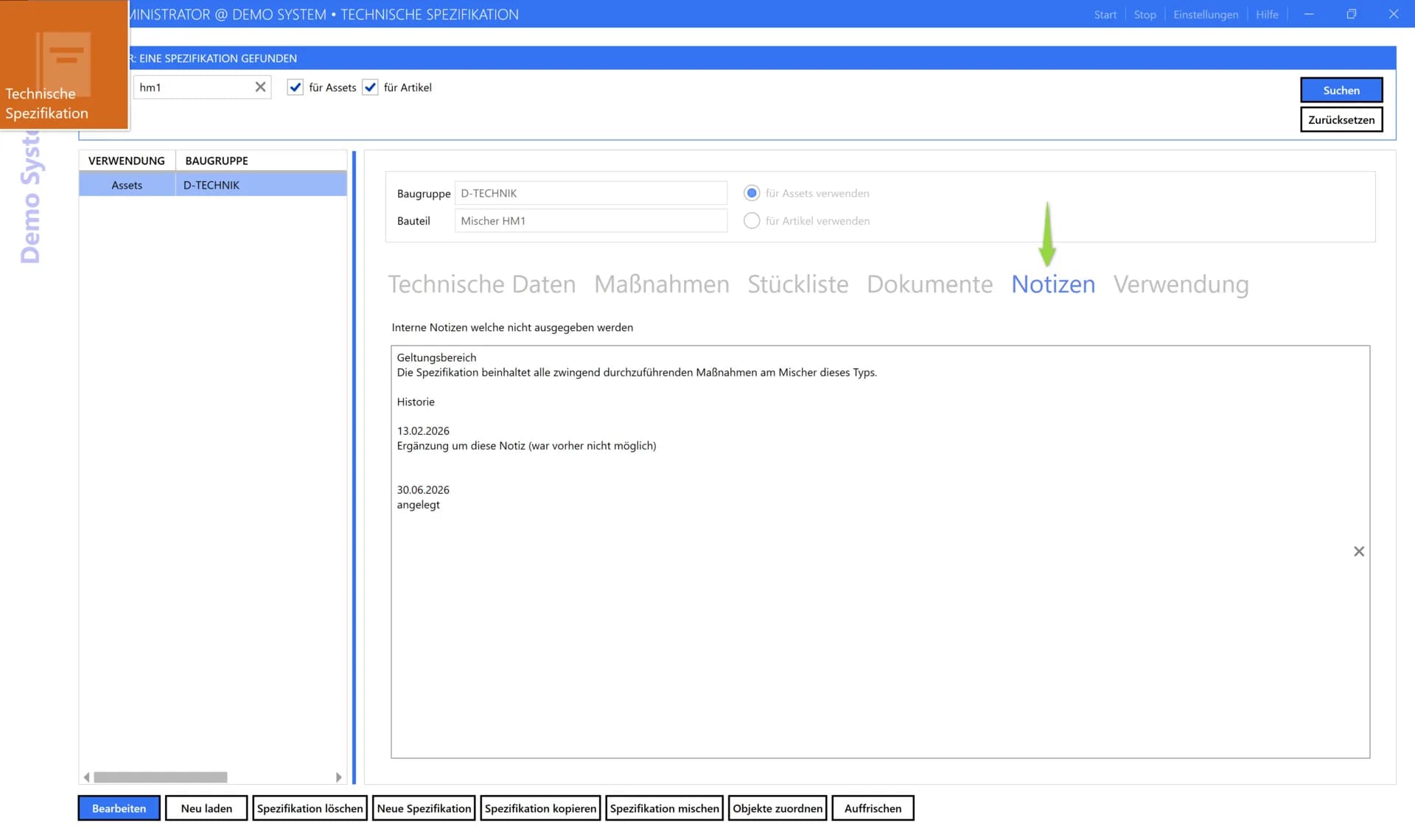Click the Technische Spezifikation orange tile icon
This screenshot has width=1415, height=840.
(64, 65)
